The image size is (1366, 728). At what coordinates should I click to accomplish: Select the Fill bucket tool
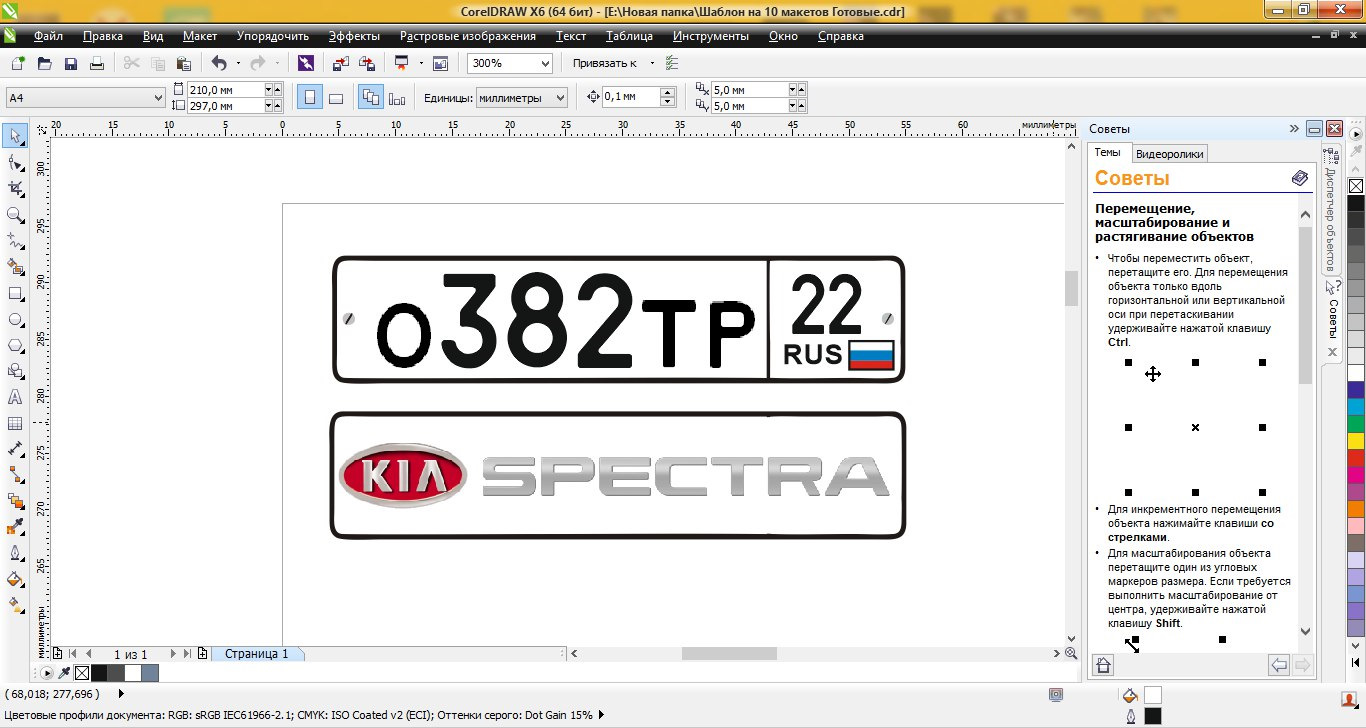[x=15, y=579]
